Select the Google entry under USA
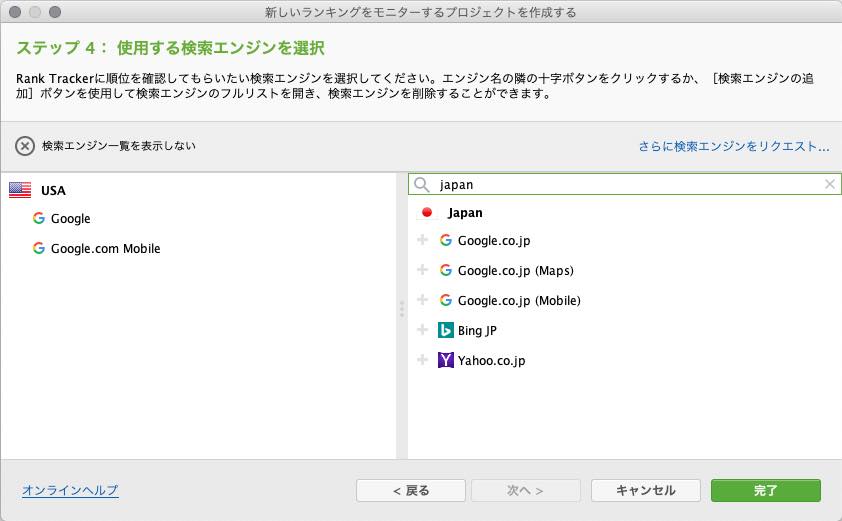 click(x=70, y=219)
